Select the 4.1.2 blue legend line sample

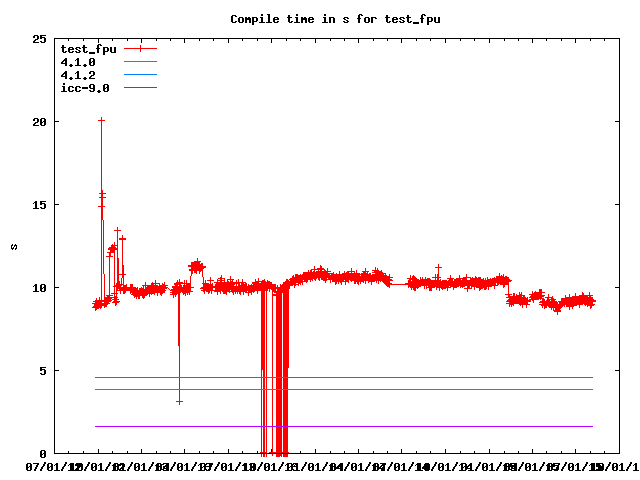point(140,74)
